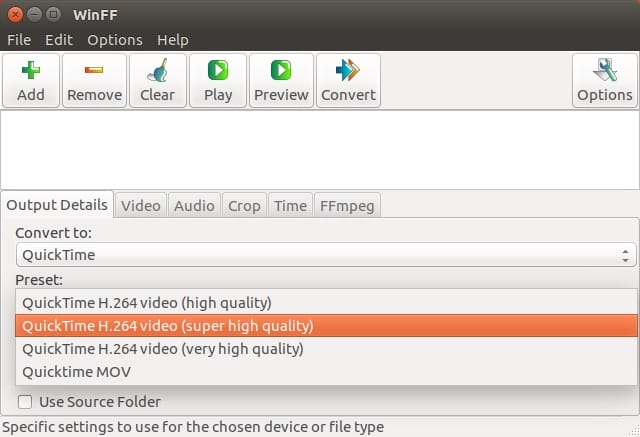Click the Add files toolbar button
The image size is (640, 437).
coord(31,81)
